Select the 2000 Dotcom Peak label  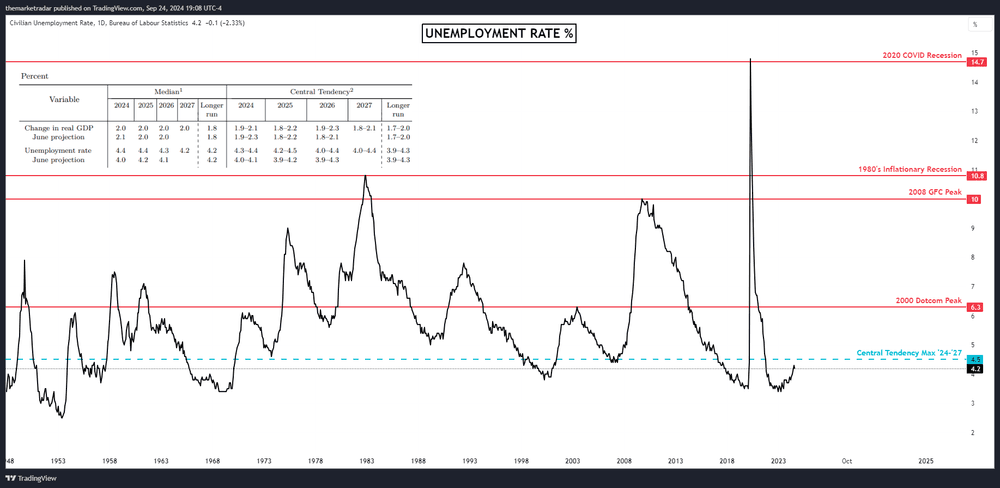click(927, 300)
